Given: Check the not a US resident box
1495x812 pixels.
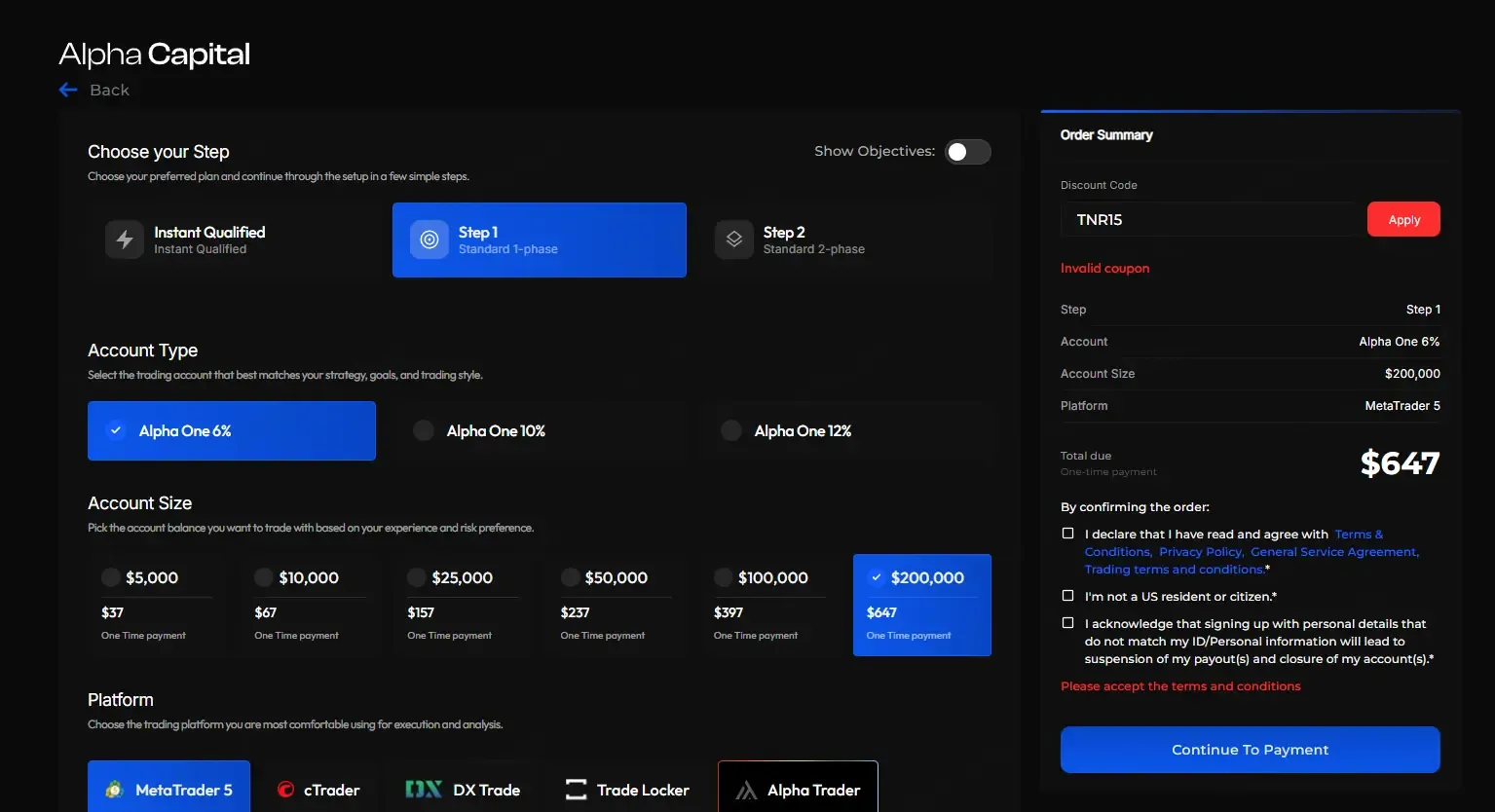Looking at the screenshot, I should [x=1067, y=596].
